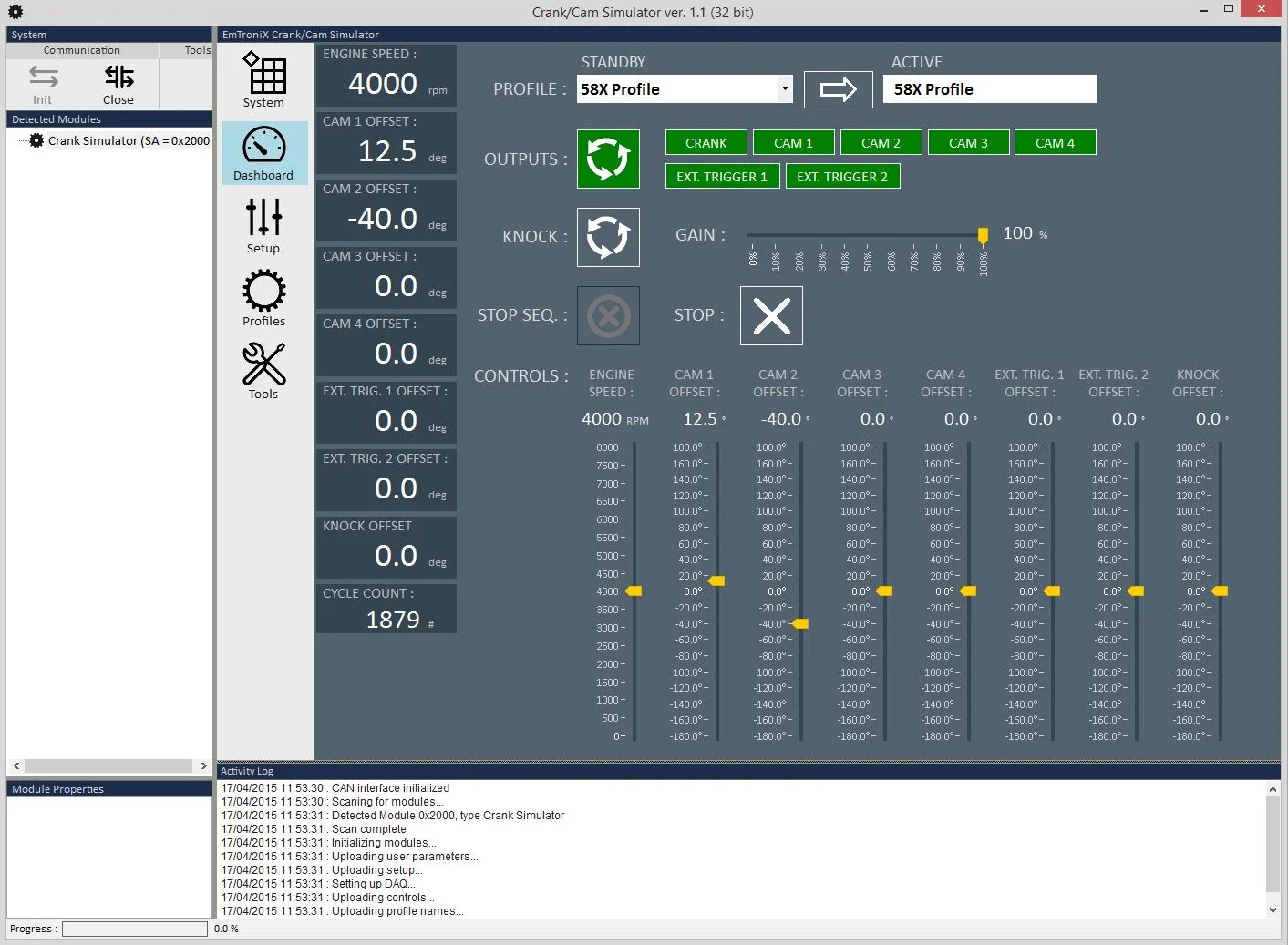Click the ACTIVE profile field
Screen dimensions: 1288x945
click(990, 89)
